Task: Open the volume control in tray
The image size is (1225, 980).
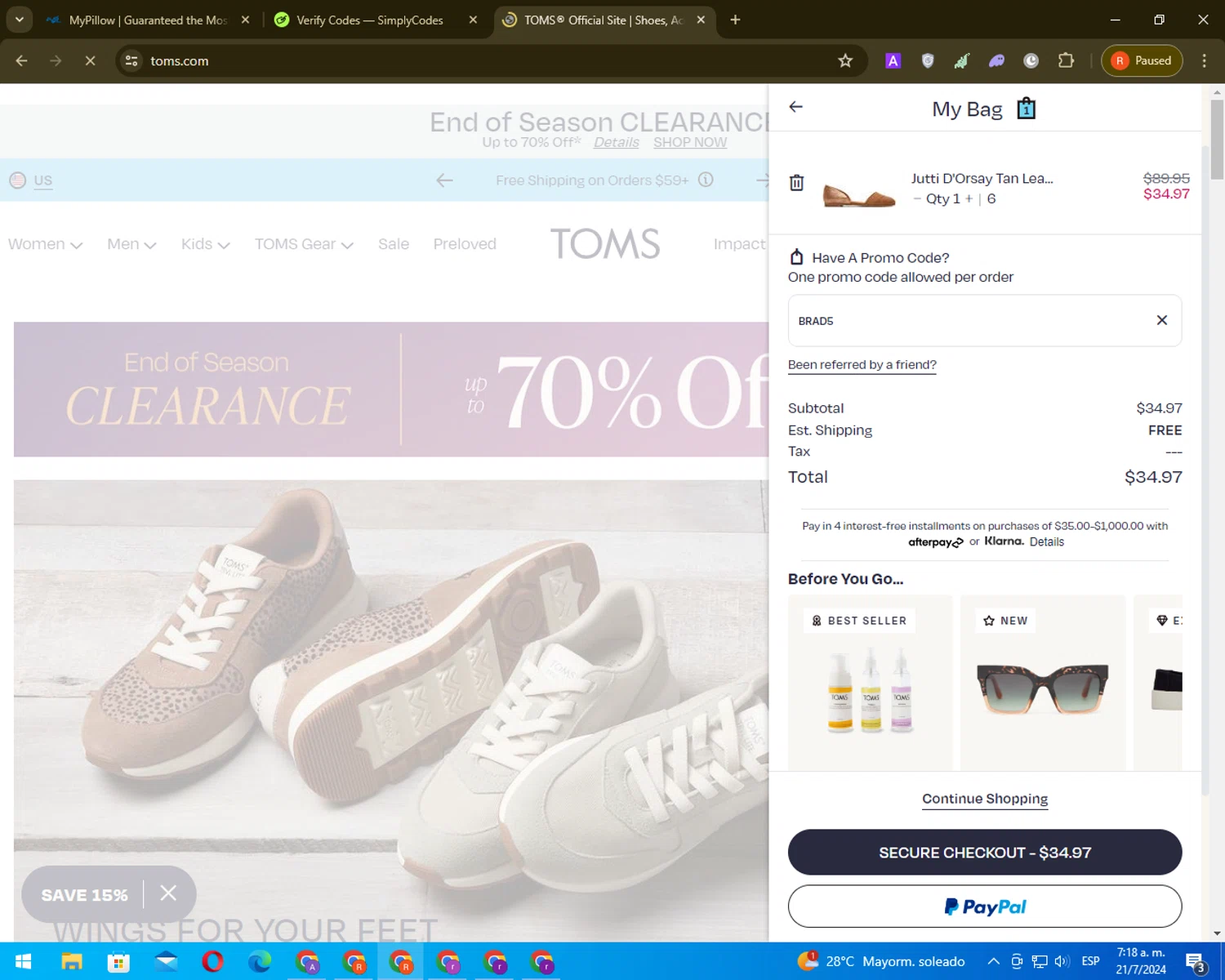Action: tap(1062, 961)
